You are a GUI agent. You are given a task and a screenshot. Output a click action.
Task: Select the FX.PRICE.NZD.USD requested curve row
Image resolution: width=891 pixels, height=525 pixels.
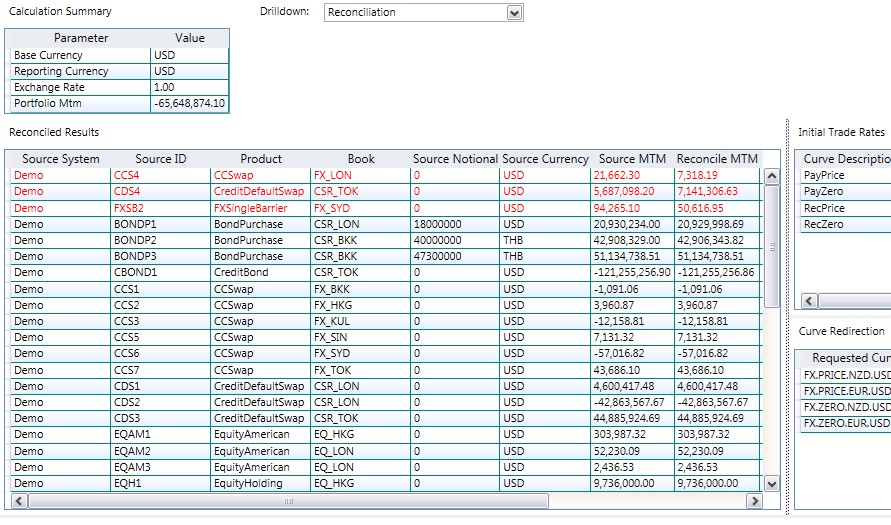(x=846, y=375)
